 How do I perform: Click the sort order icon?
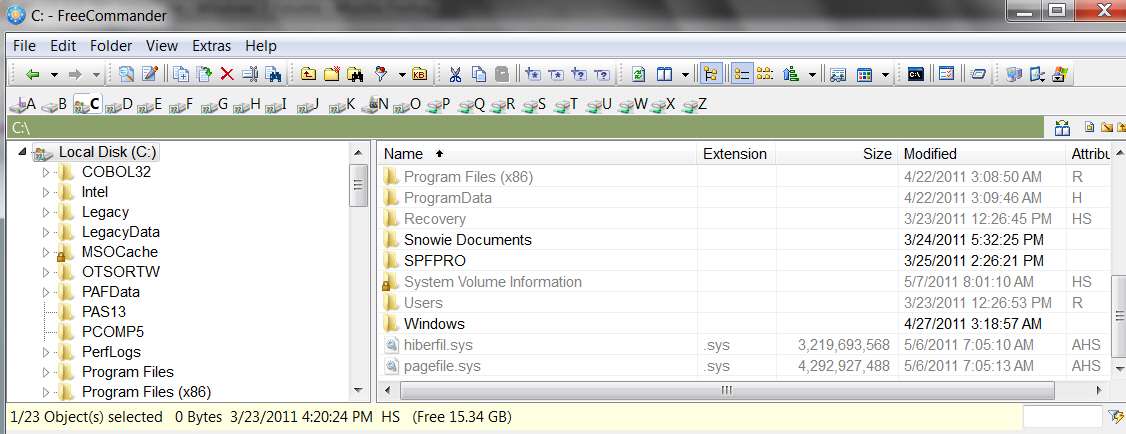click(x=791, y=74)
